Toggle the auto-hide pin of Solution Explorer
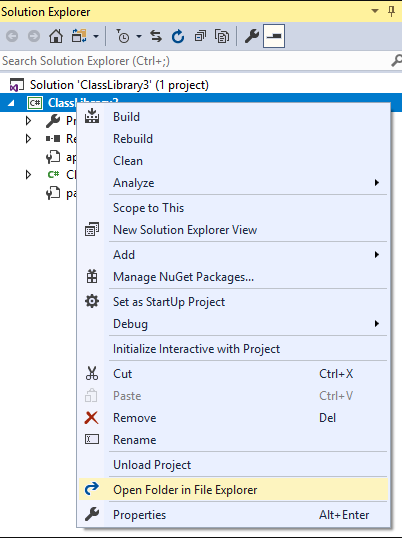The width and height of the screenshot is (402, 538). pyautogui.click(x=391, y=12)
